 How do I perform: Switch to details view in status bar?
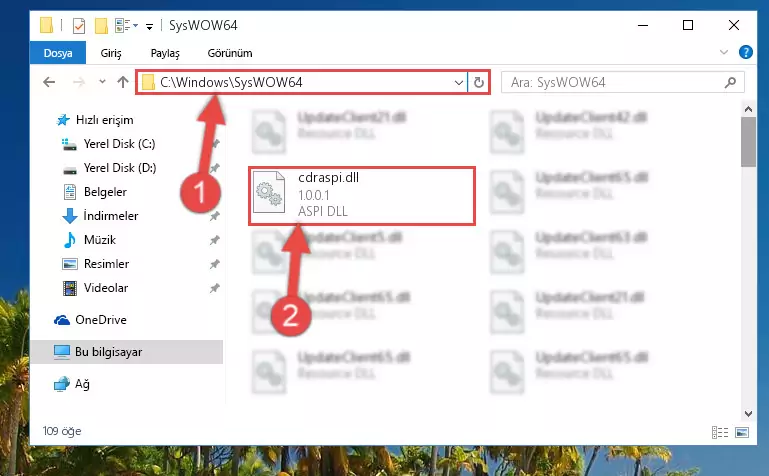pyautogui.click(x=719, y=432)
